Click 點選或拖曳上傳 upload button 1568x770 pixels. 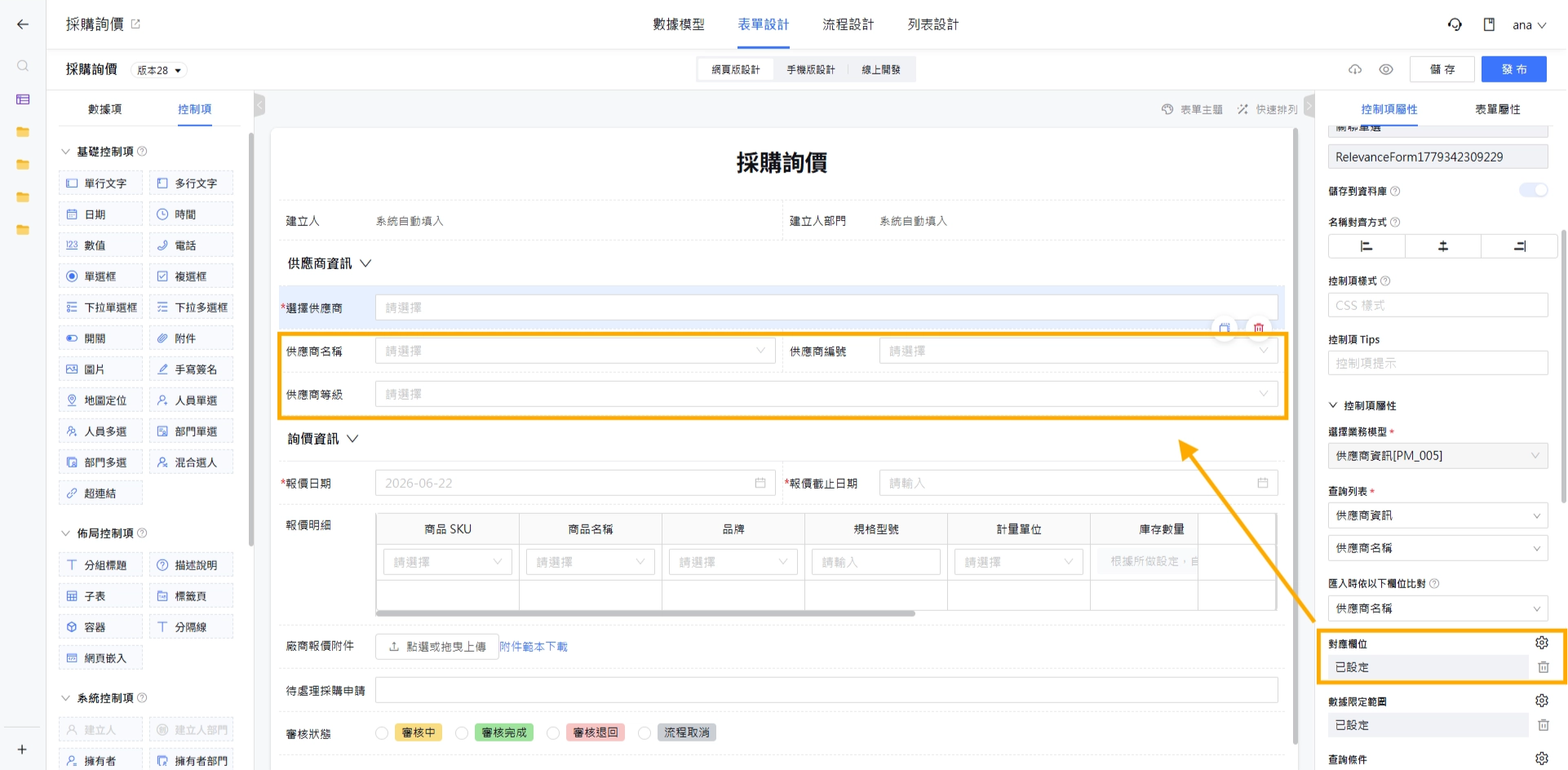pyautogui.click(x=437, y=647)
